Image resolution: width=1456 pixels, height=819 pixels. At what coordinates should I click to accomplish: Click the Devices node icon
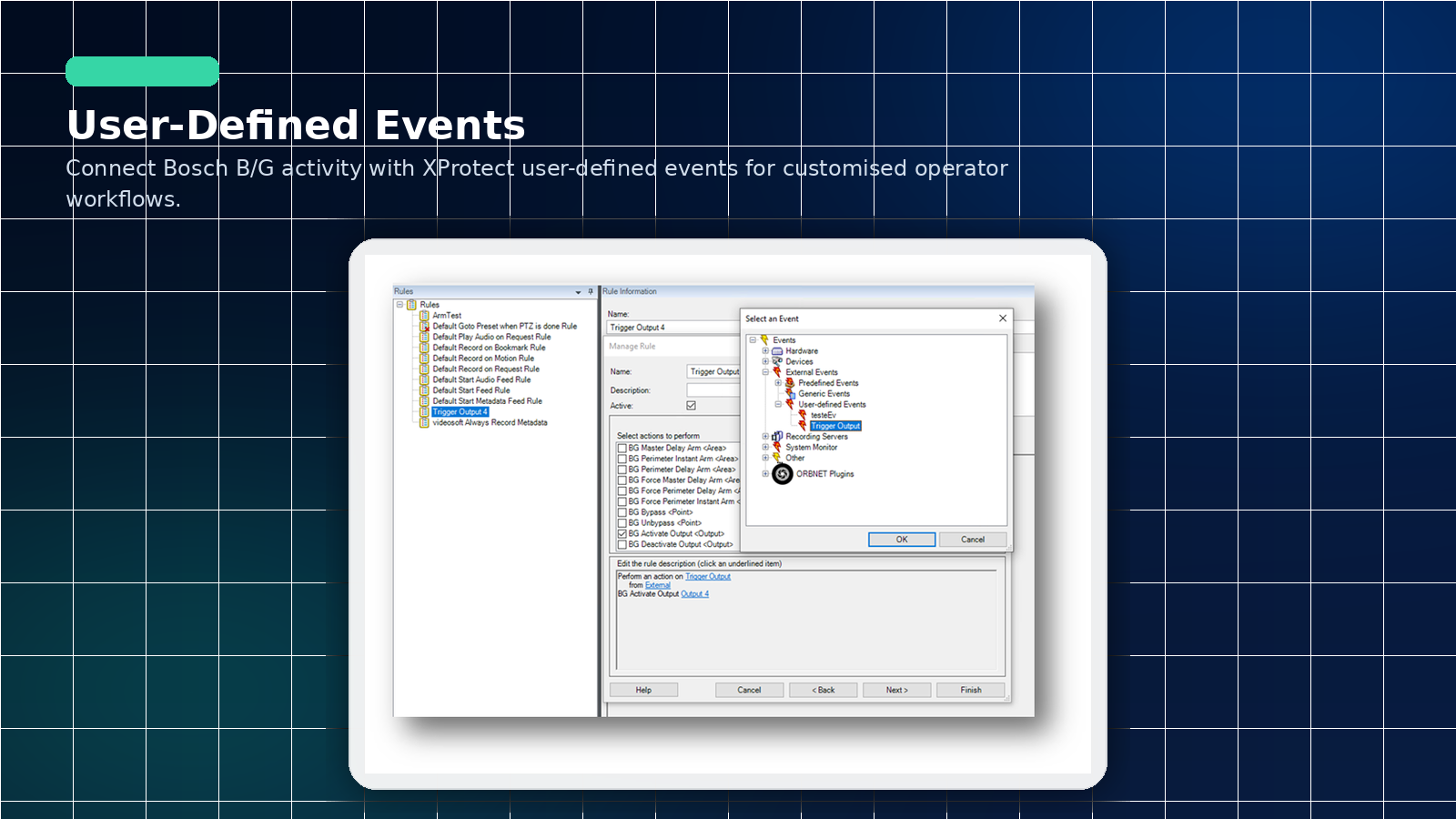pos(777,361)
